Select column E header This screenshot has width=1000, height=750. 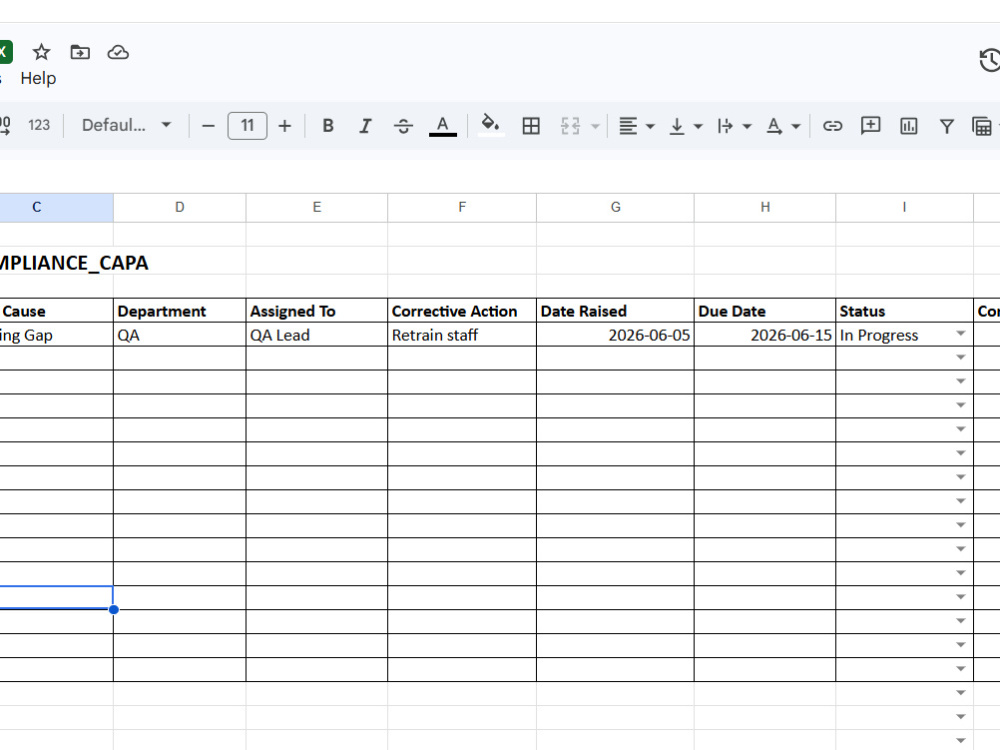tap(317, 207)
